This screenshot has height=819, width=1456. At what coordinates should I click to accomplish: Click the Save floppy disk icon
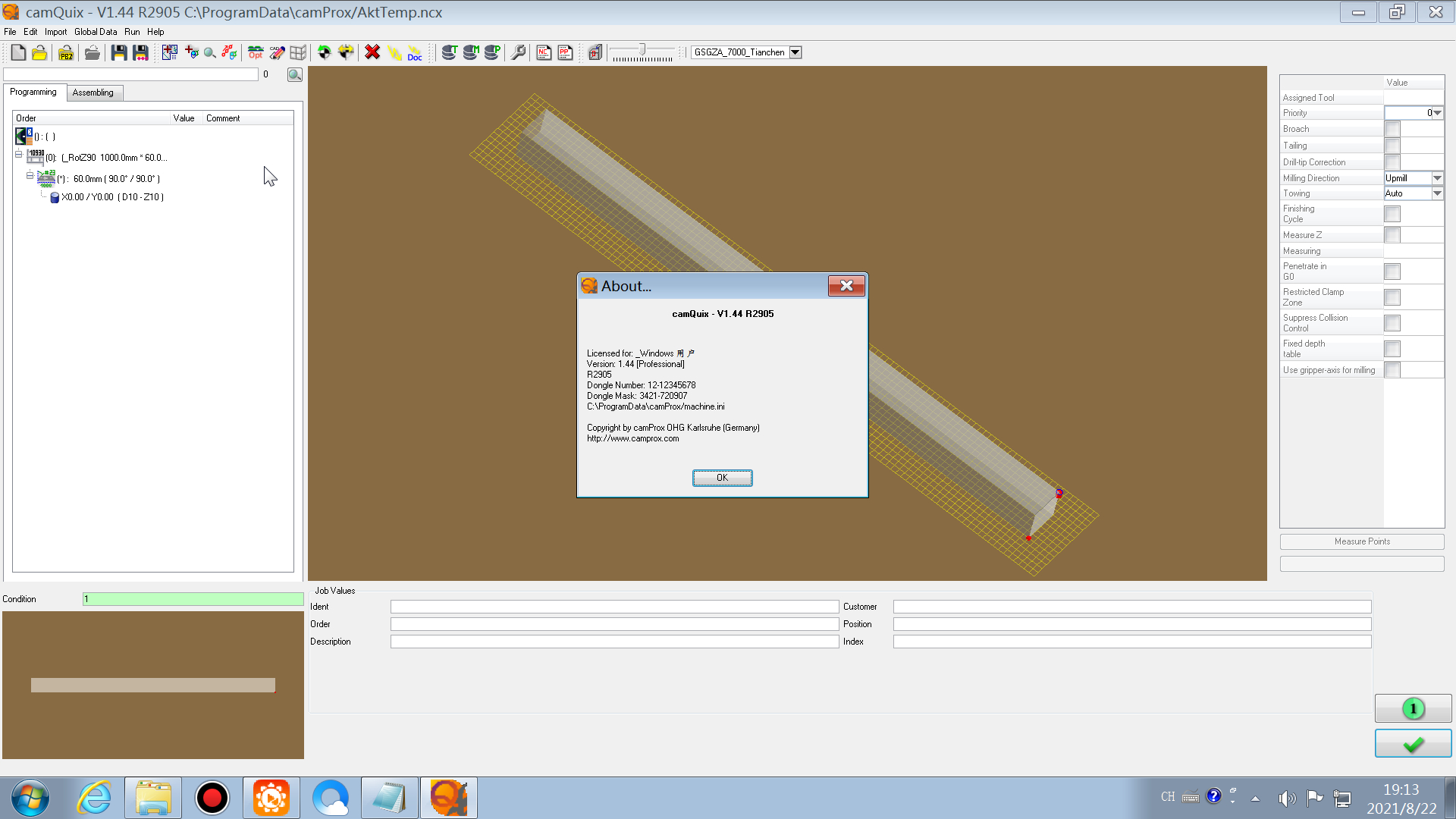119,52
